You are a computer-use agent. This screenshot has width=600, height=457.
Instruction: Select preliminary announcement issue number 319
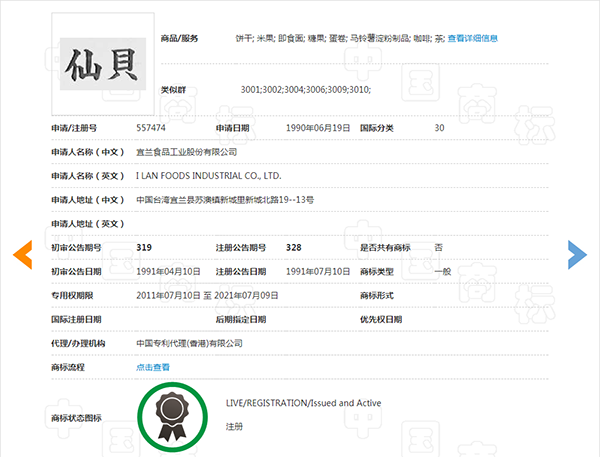pyautogui.click(x=144, y=248)
